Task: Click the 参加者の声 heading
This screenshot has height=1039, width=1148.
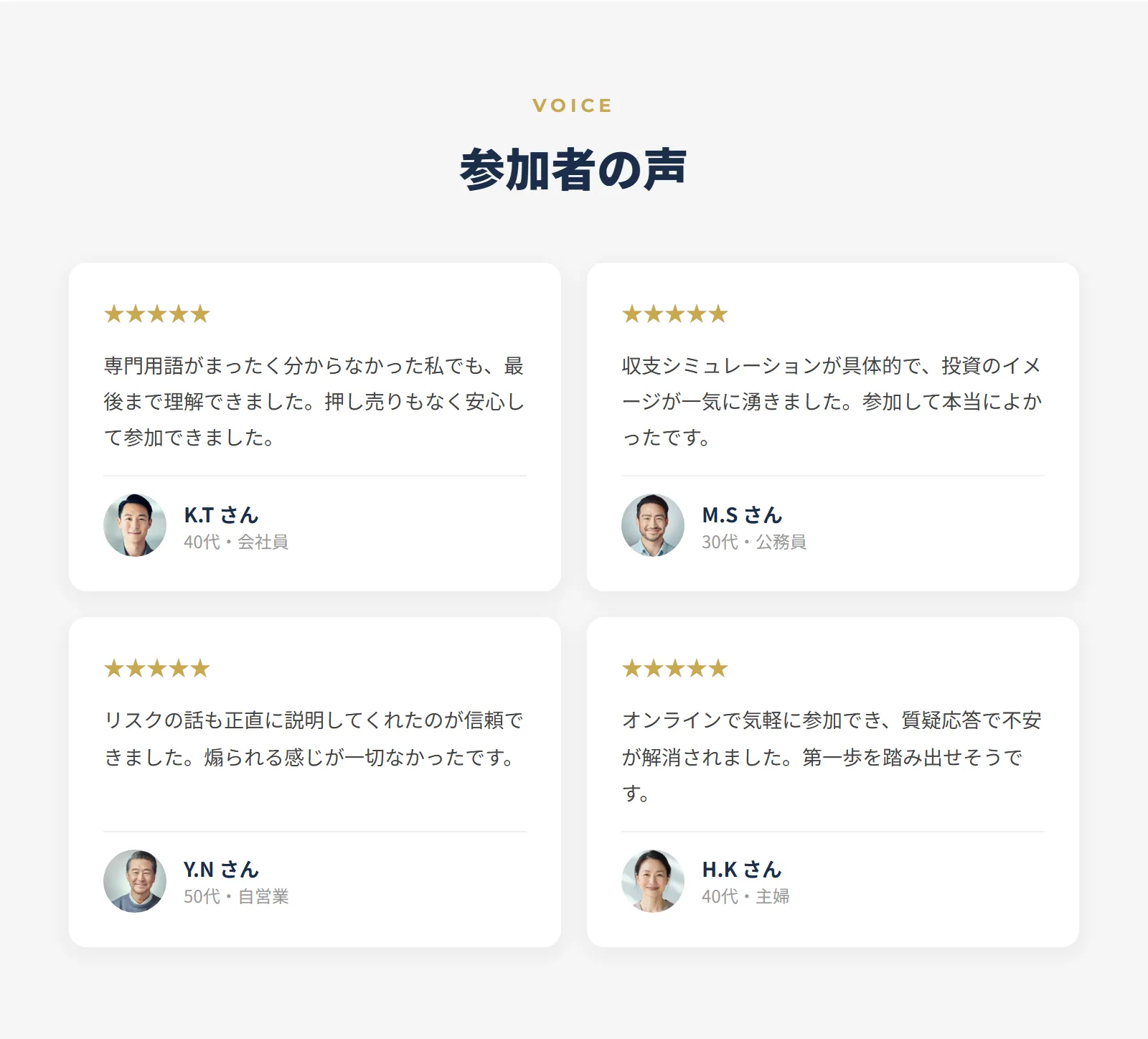Action: click(573, 170)
